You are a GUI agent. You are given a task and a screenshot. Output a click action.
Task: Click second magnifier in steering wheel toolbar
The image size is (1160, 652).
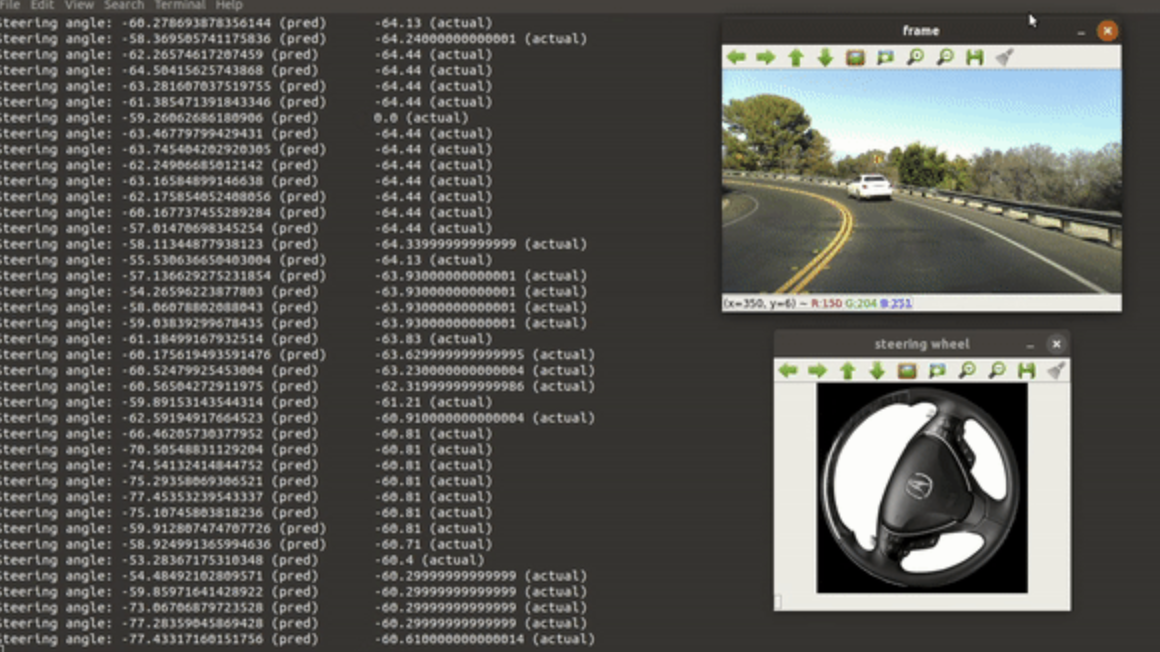997,370
